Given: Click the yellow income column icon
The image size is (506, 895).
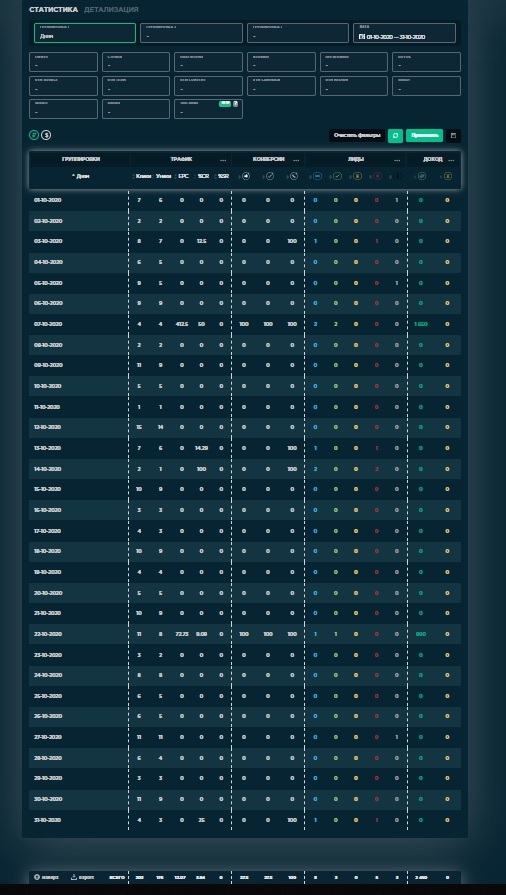Looking at the screenshot, I should [x=448, y=176].
